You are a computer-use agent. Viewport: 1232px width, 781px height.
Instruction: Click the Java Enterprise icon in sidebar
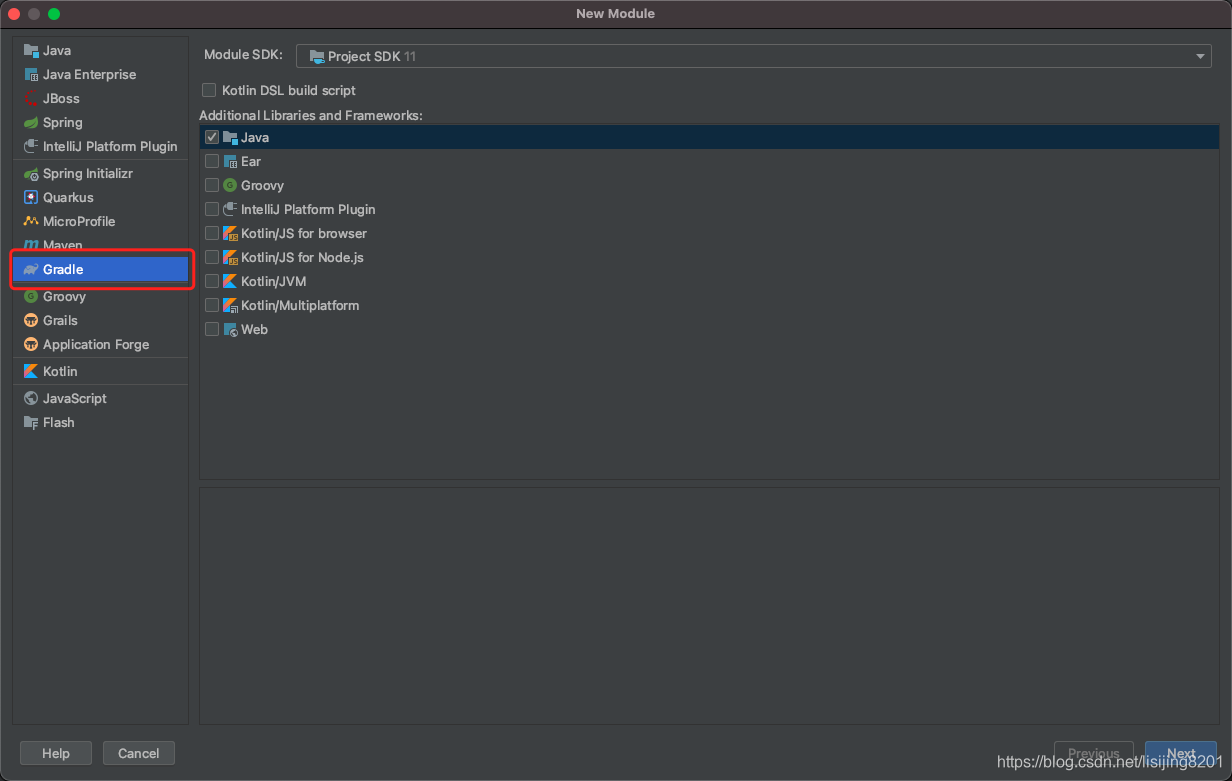(x=31, y=74)
